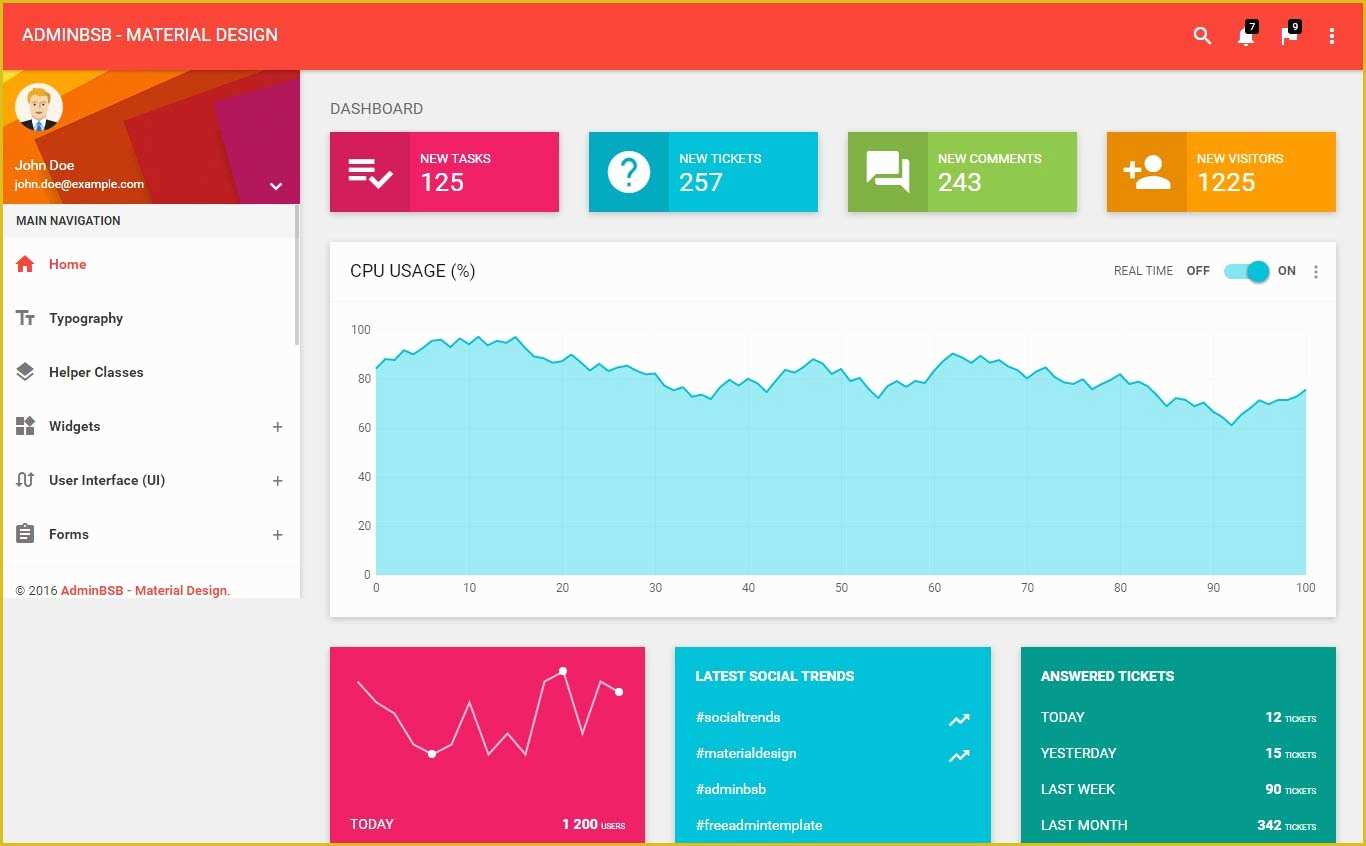This screenshot has height=846, width=1366.
Task: Click the OFF label of Real Time
Action: click(1198, 271)
